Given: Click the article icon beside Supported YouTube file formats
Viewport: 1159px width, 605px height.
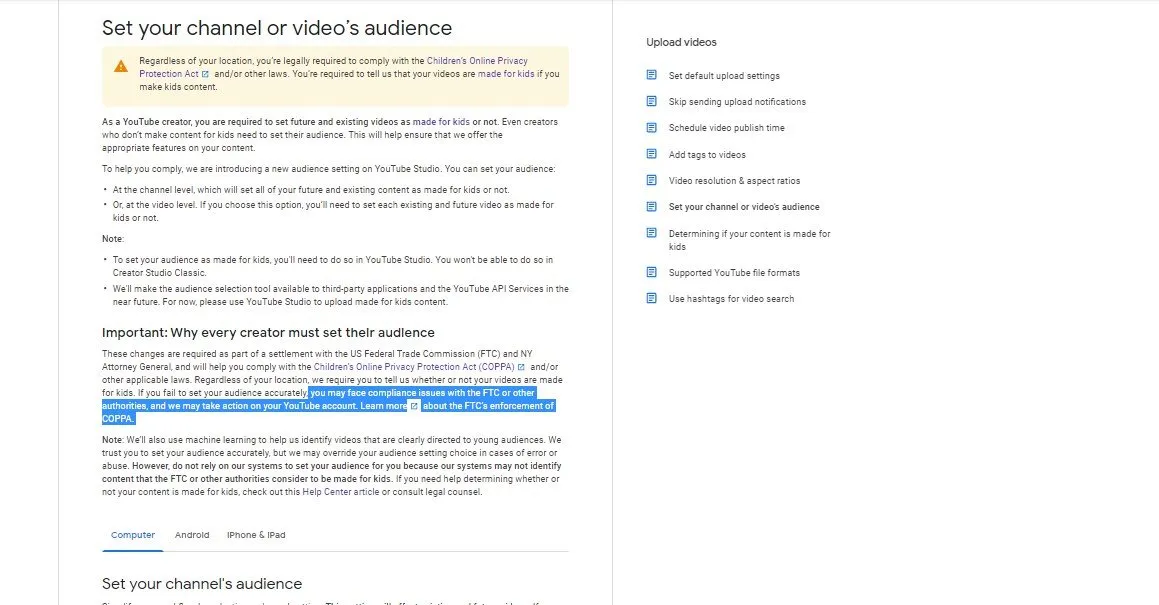Looking at the screenshot, I should click(x=651, y=272).
